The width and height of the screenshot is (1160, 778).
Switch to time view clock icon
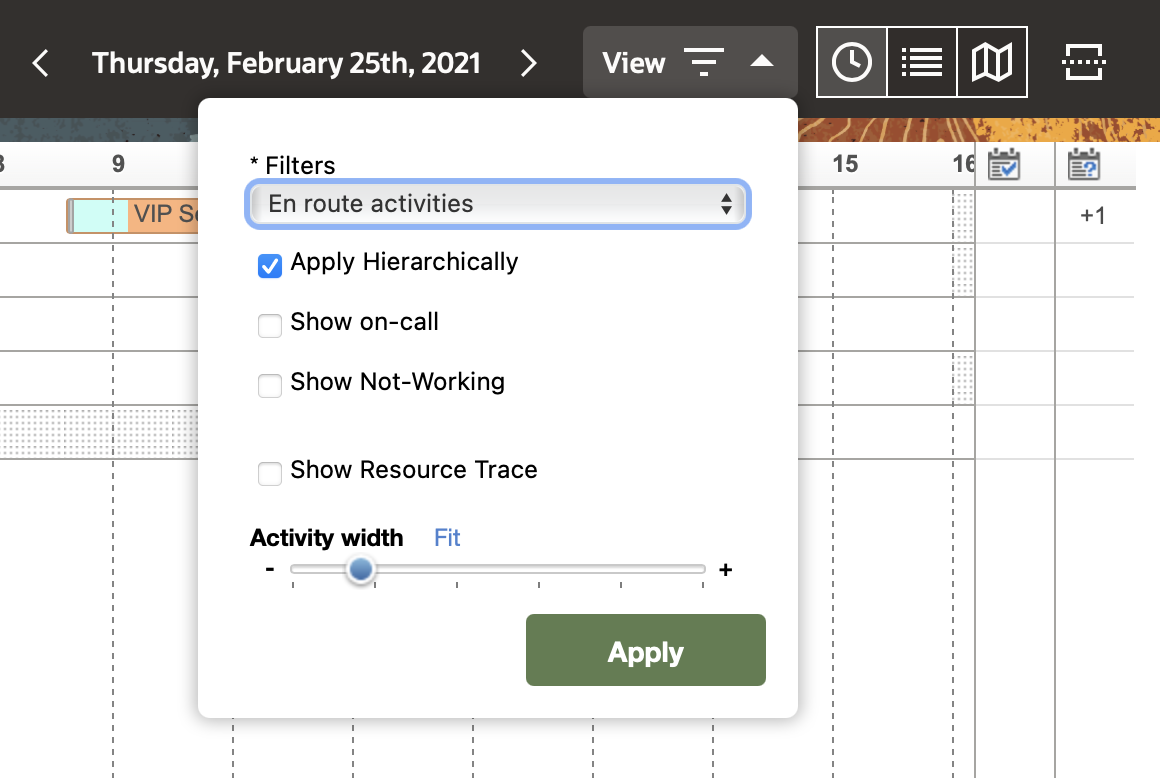coord(852,63)
